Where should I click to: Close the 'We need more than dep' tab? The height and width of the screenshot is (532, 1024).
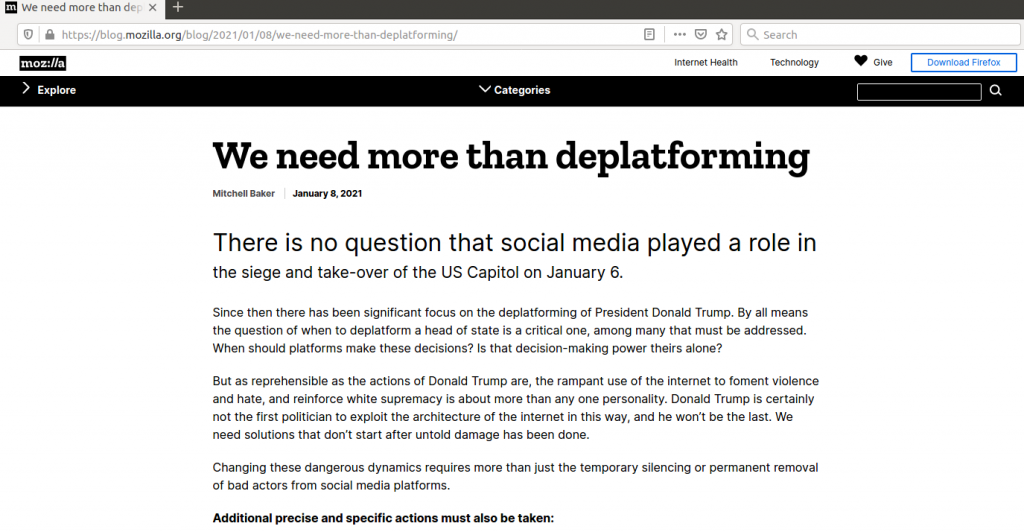[x=153, y=8]
